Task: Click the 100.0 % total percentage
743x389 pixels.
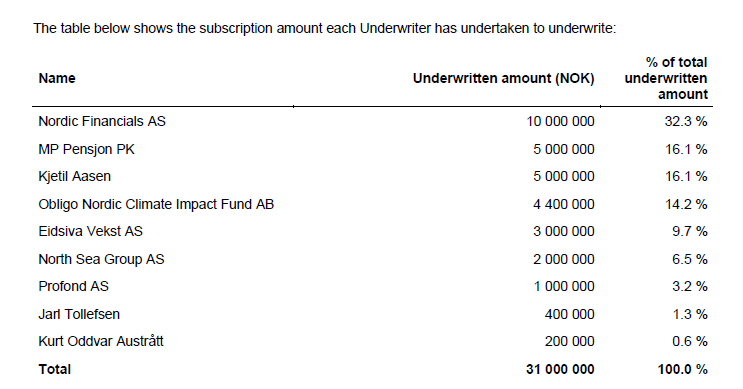Action: (x=682, y=369)
